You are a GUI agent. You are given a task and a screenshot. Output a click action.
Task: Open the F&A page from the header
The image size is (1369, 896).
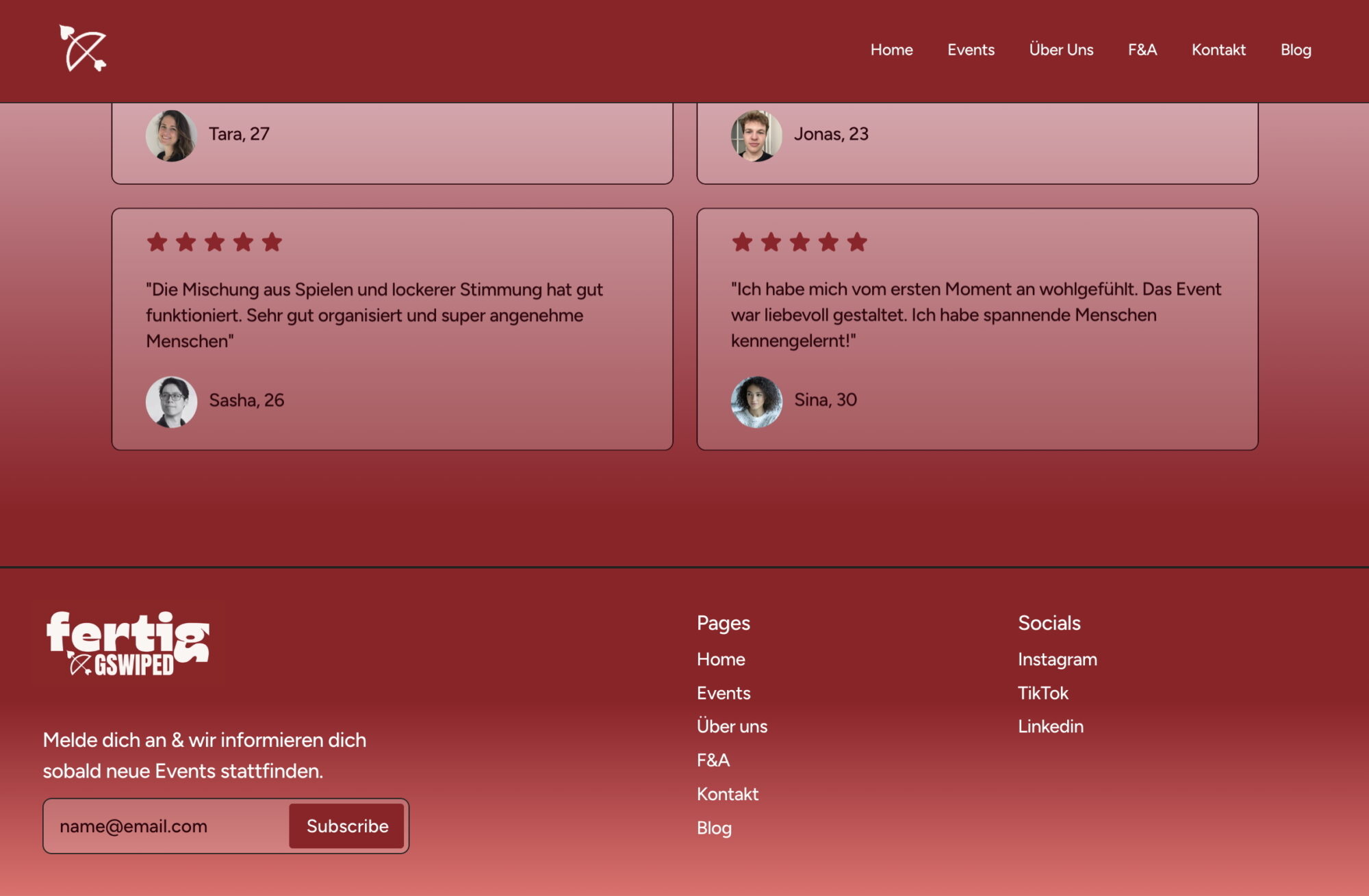[1142, 49]
